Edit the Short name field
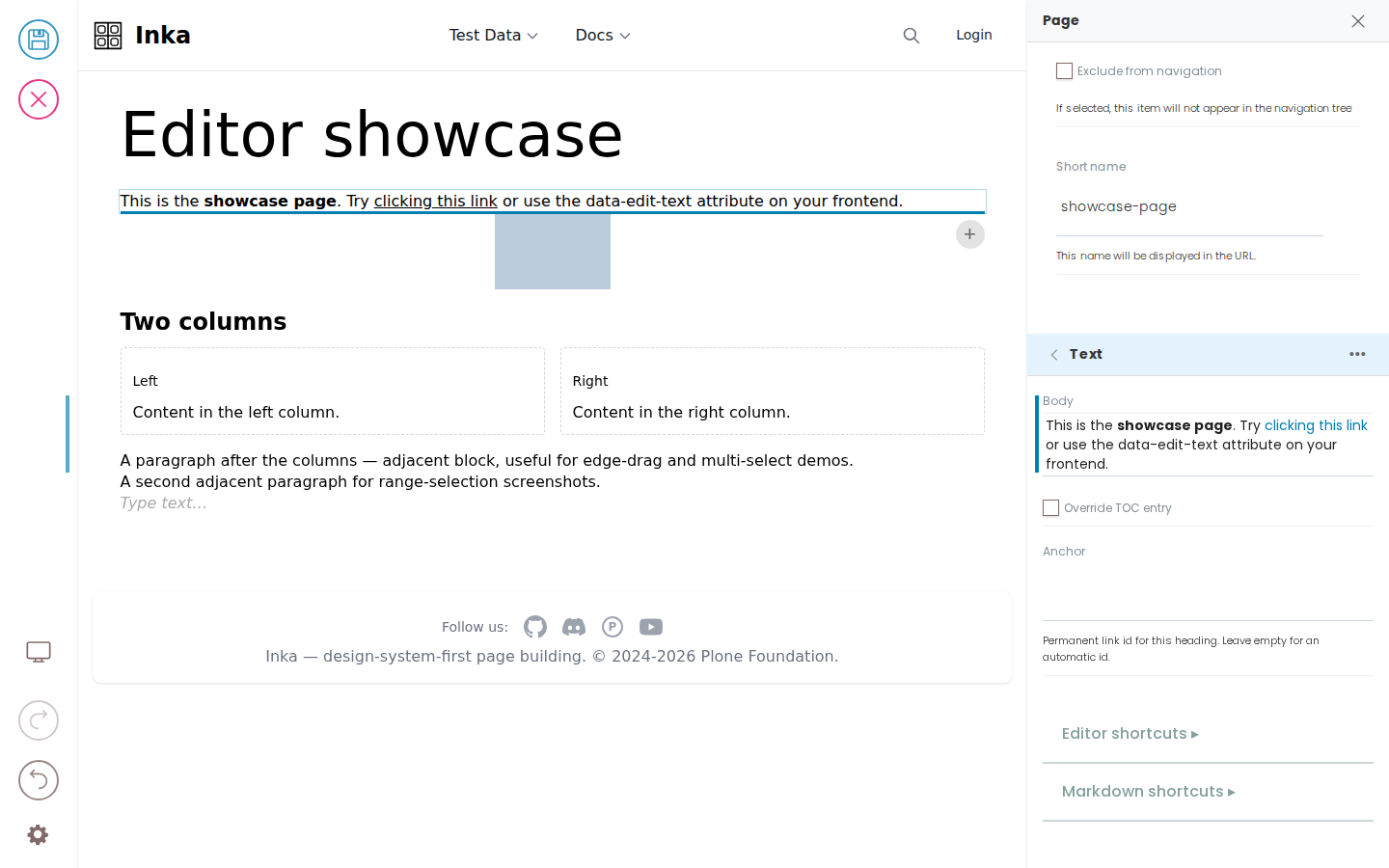Screen dimensions: 1389x868 coord(1189,207)
